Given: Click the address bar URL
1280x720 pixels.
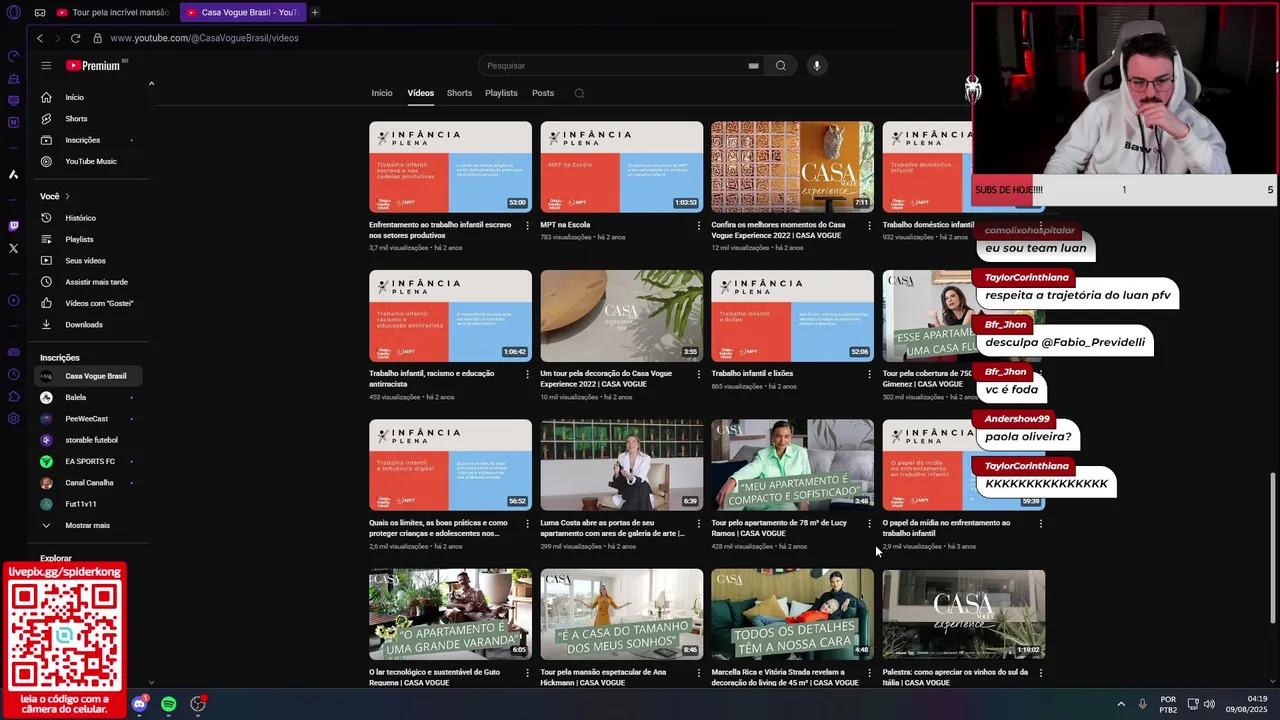Looking at the screenshot, I should tap(204, 38).
